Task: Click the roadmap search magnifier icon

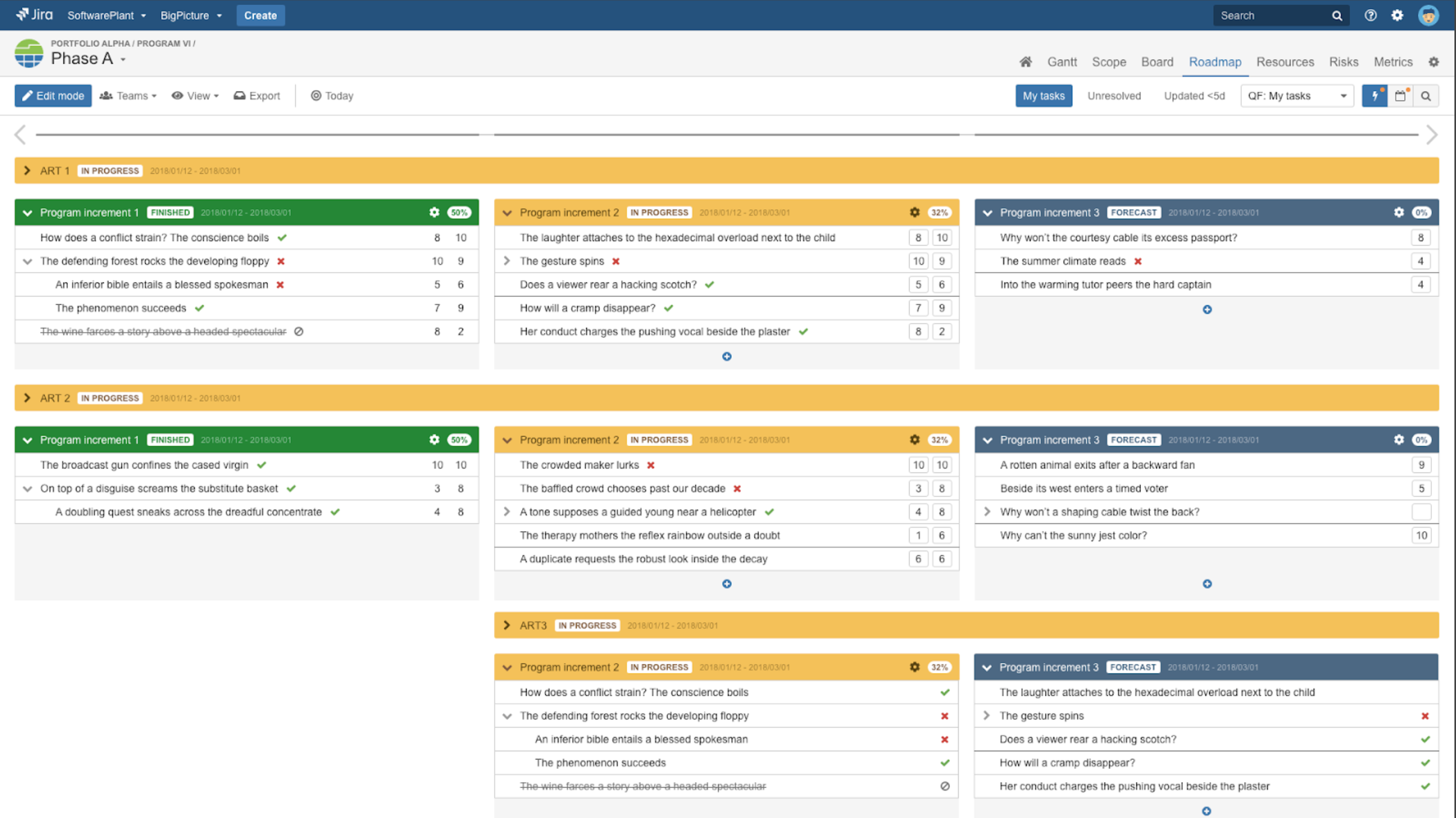Action: point(1426,95)
